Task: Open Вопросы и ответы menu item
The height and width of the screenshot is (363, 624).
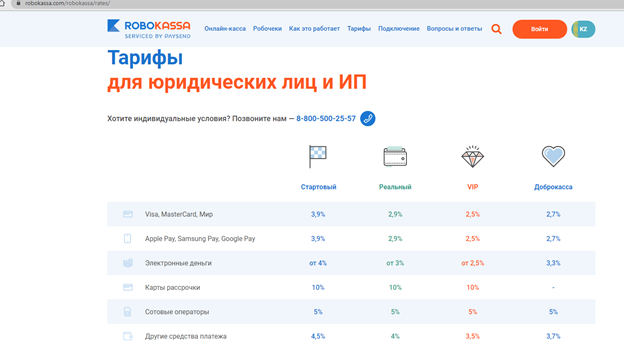Action: pyautogui.click(x=454, y=29)
